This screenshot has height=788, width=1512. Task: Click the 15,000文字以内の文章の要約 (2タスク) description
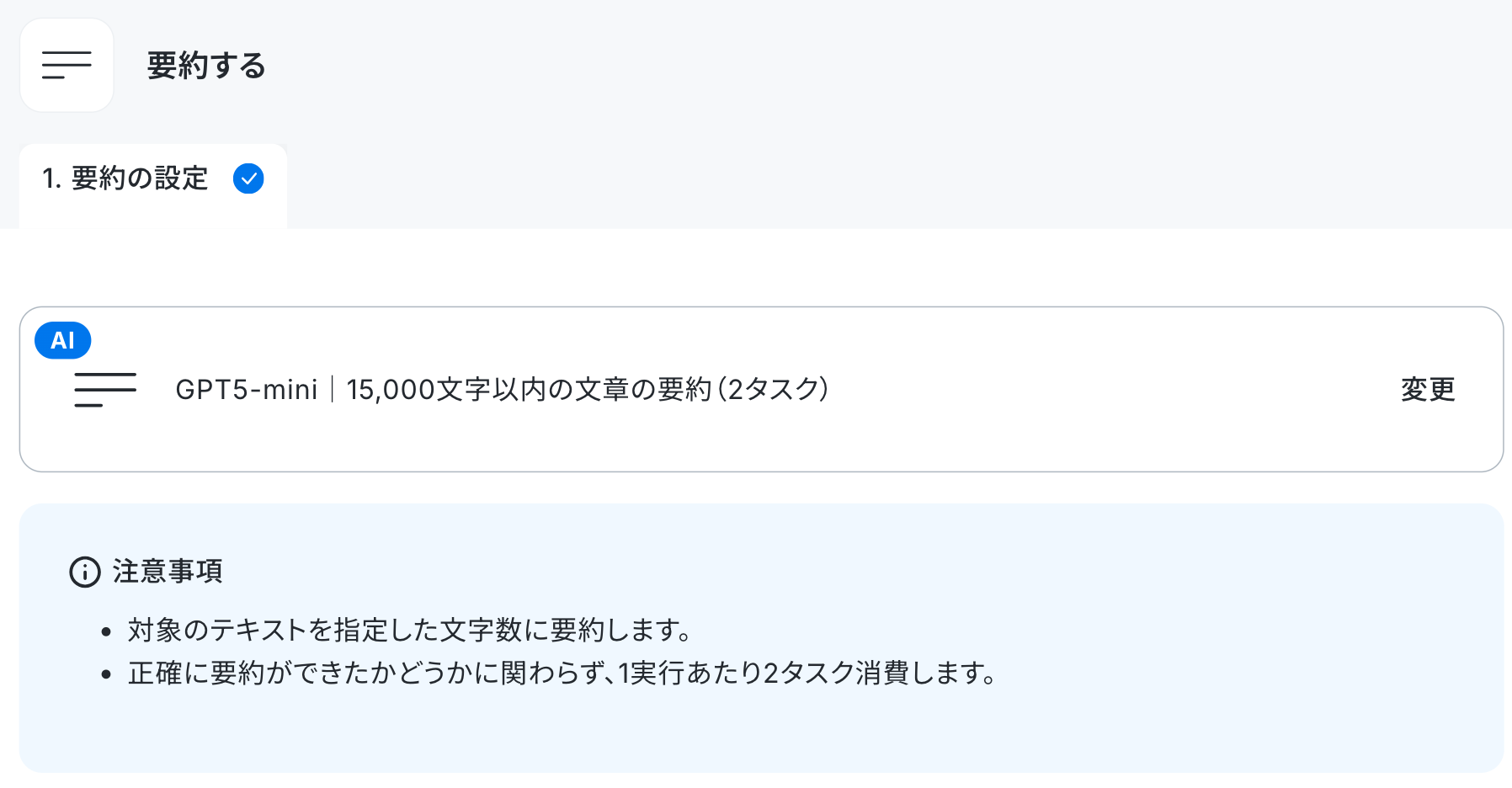[x=588, y=390]
